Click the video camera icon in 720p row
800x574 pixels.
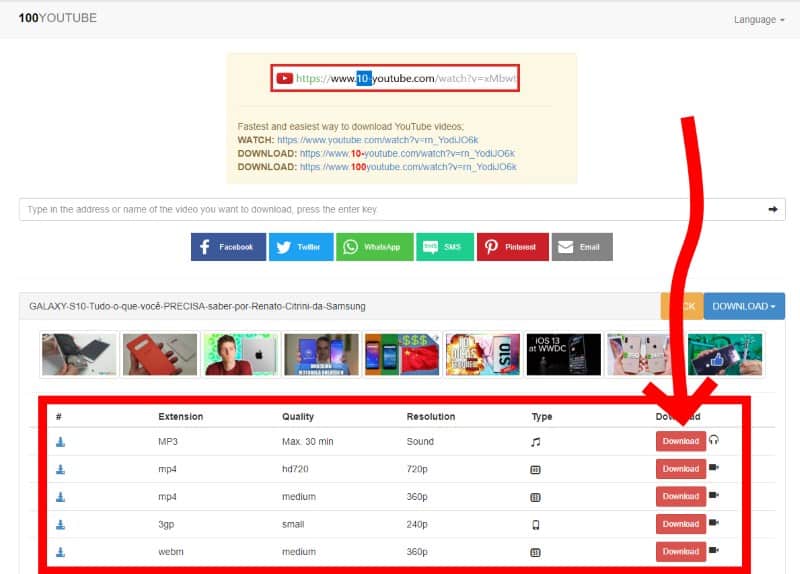tap(714, 467)
